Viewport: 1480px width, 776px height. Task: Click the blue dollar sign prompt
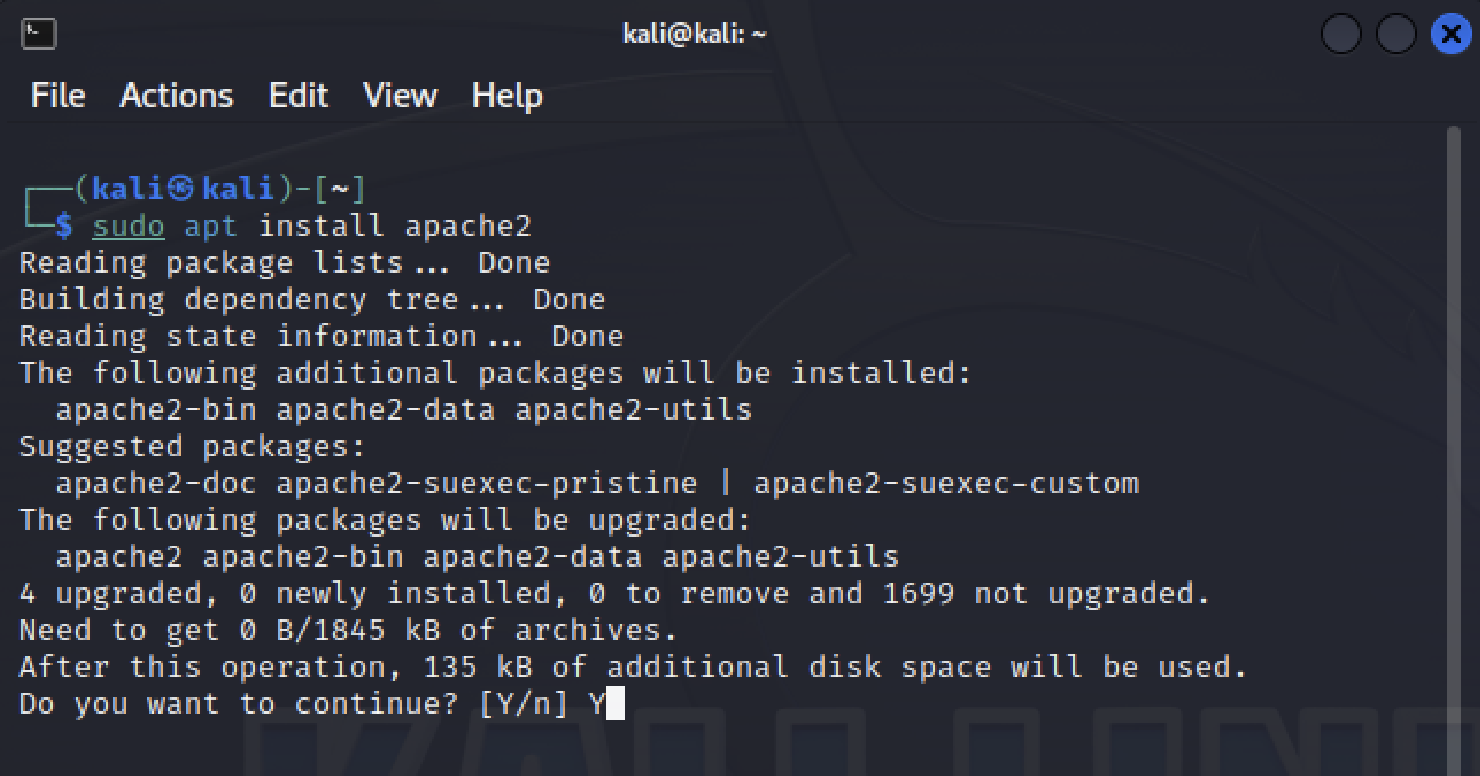pos(64,226)
